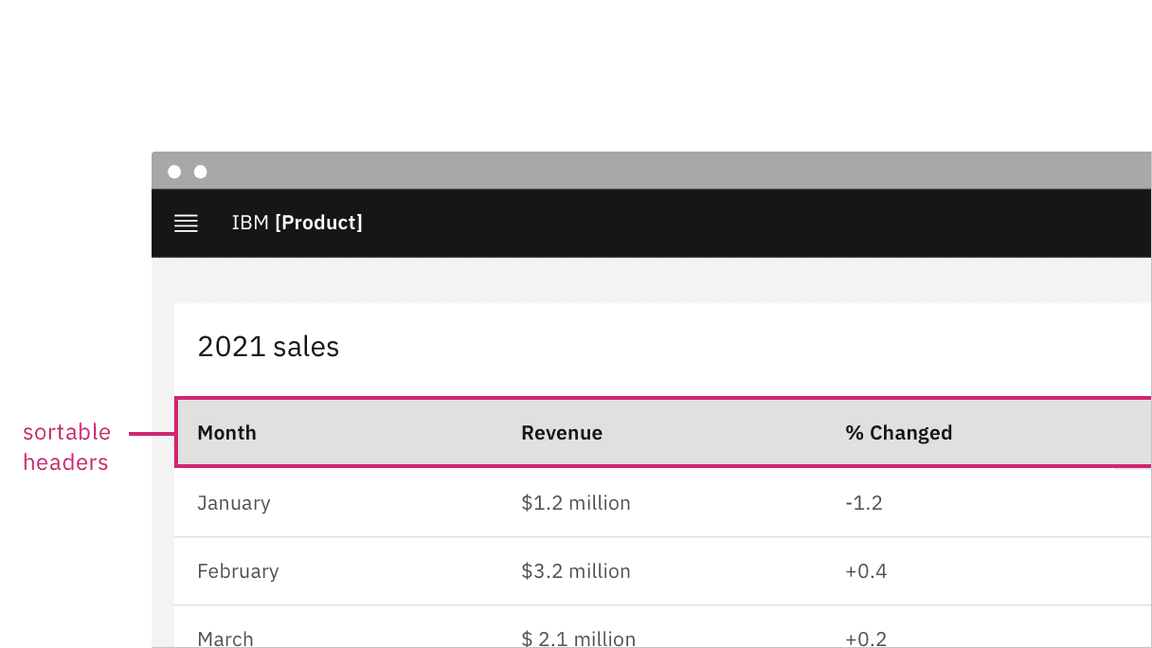Click the +0.4 percent changed value
Viewport: 1152px width, 648px height.
pos(866,571)
